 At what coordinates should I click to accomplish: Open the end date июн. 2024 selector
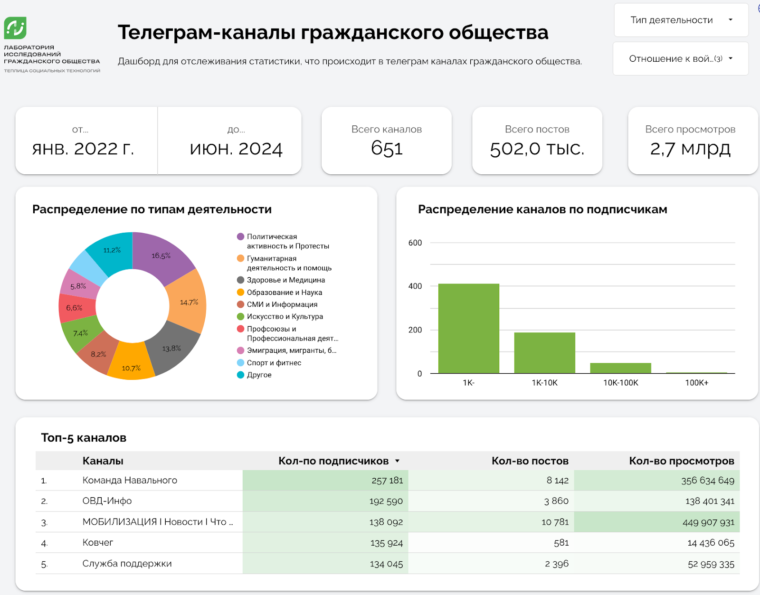coord(235,140)
